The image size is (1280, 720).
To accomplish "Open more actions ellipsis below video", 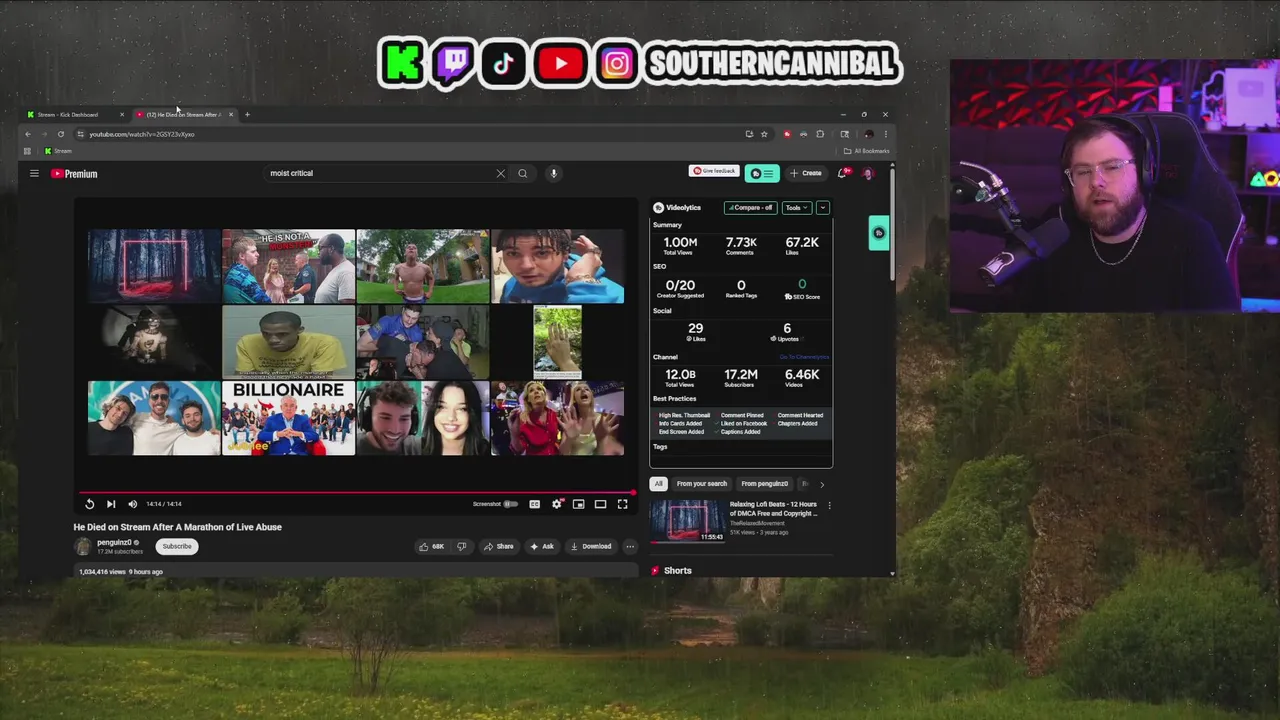I will (x=630, y=546).
